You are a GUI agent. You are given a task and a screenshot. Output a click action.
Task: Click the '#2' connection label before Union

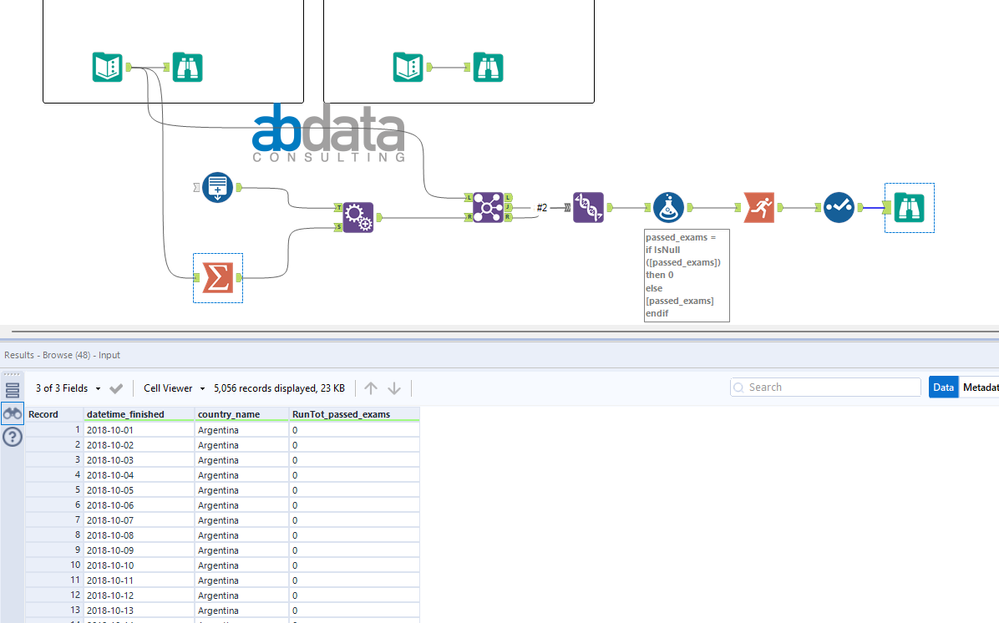542,208
